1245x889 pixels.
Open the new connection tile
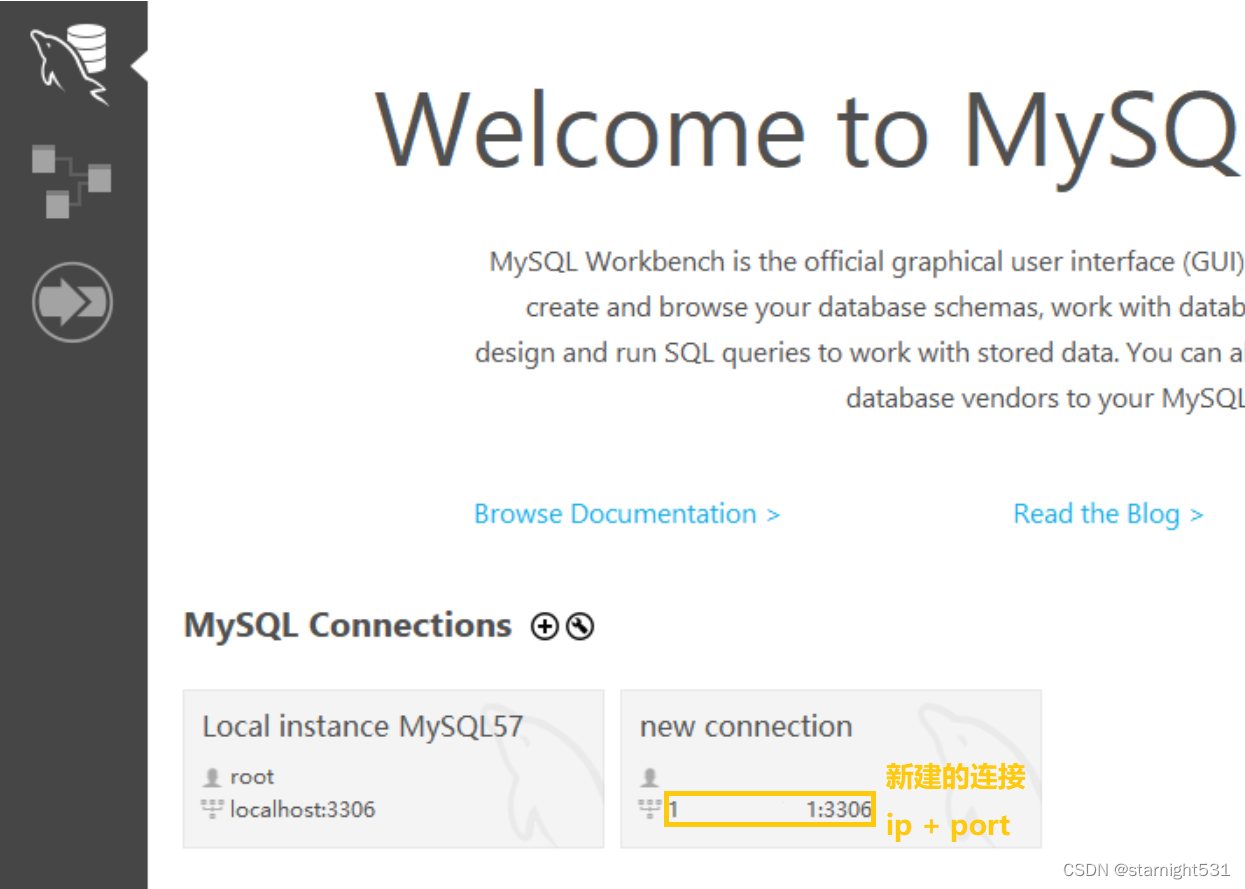pyautogui.click(x=831, y=769)
